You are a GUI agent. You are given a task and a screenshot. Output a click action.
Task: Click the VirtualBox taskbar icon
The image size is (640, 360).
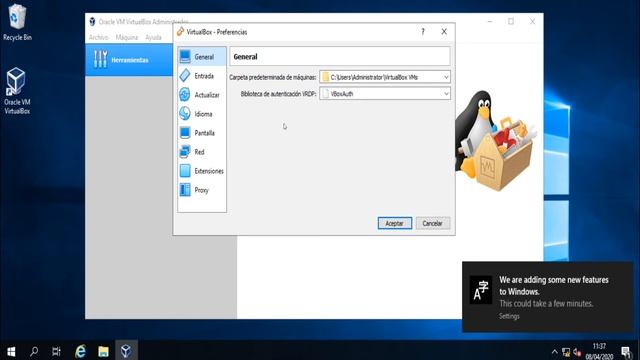pyautogui.click(x=126, y=351)
